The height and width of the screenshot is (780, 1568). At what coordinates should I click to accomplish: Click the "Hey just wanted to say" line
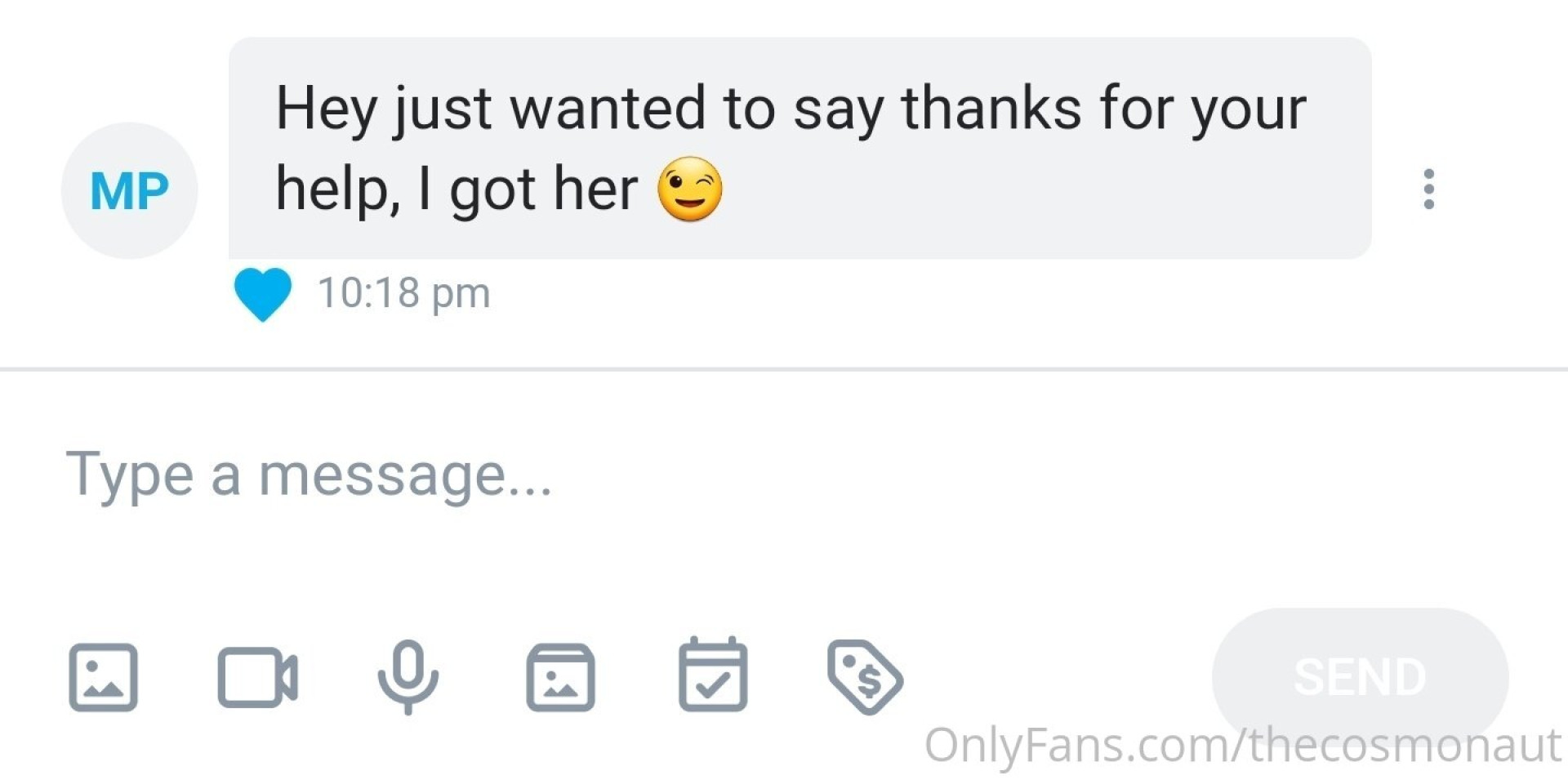[572, 109]
